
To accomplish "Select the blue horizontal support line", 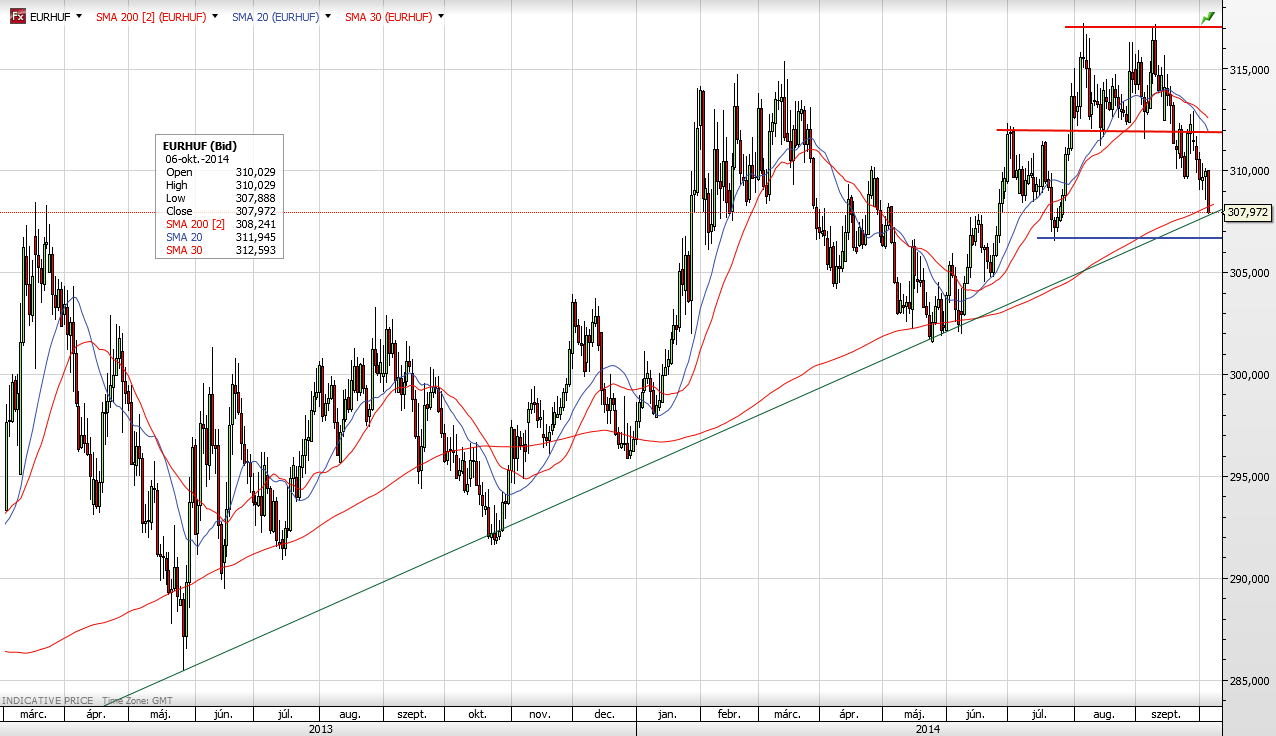I will (1130, 238).
